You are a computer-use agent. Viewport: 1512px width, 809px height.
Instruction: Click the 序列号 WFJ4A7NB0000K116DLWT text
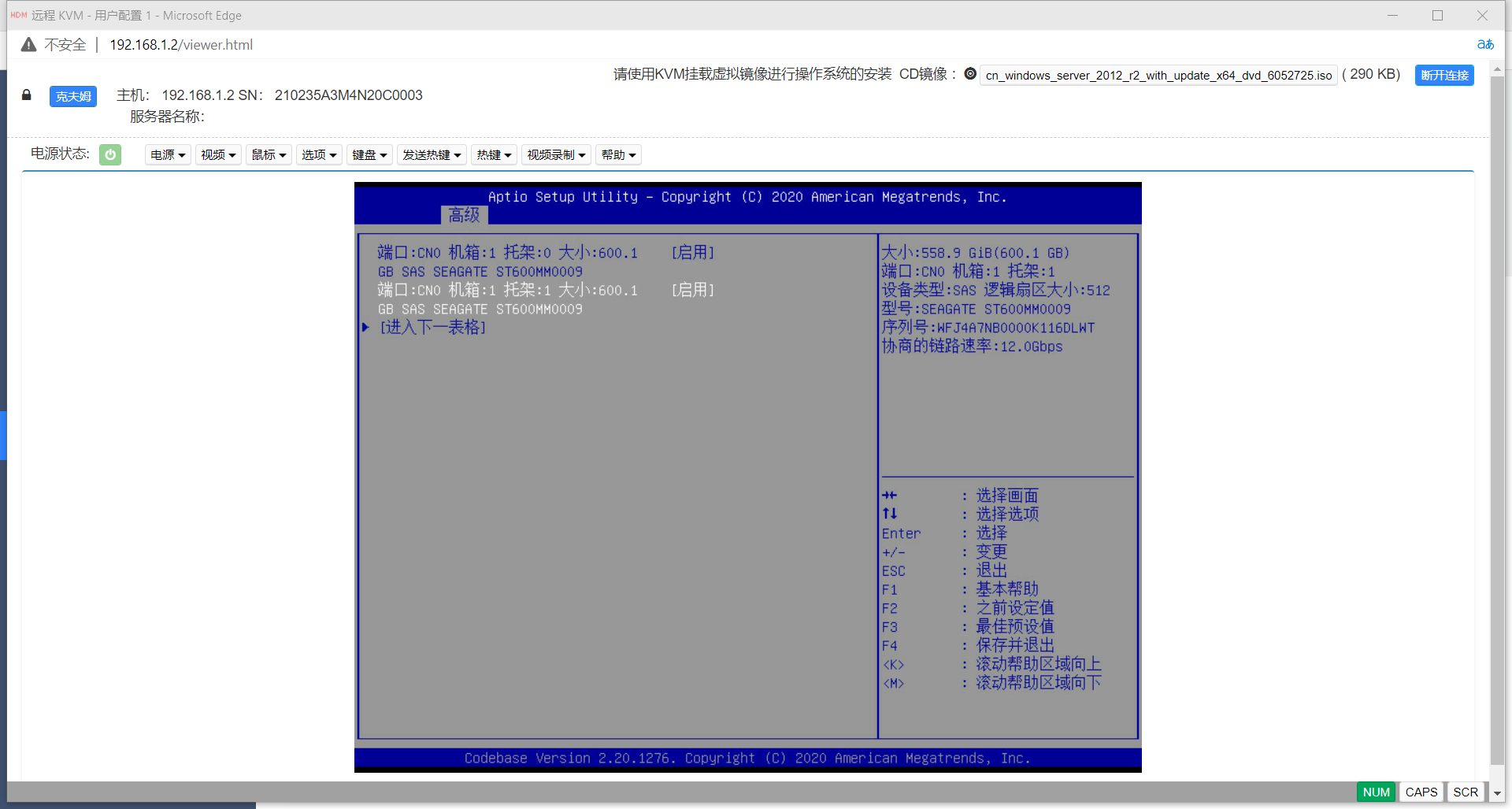988,328
